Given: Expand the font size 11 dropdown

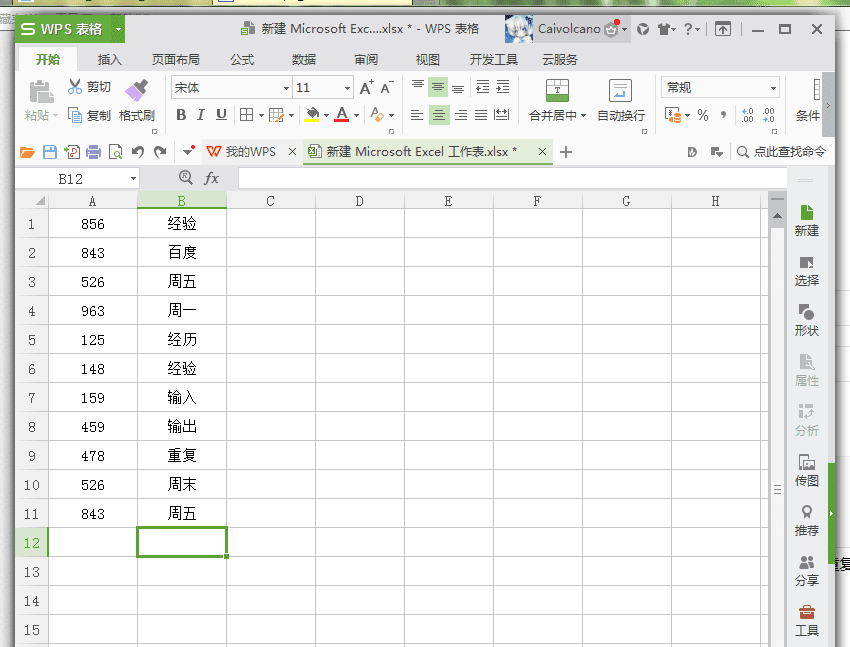Looking at the screenshot, I should (x=347, y=88).
